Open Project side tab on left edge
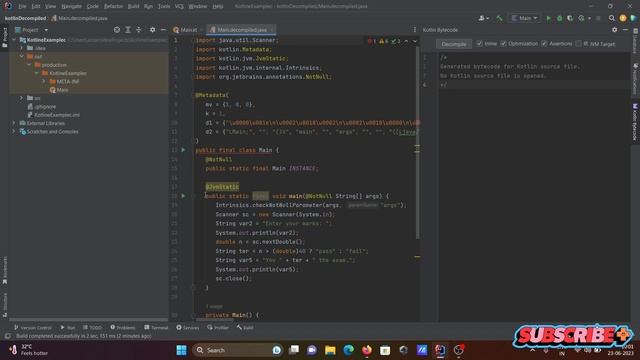640x360 pixels. coord(4,38)
